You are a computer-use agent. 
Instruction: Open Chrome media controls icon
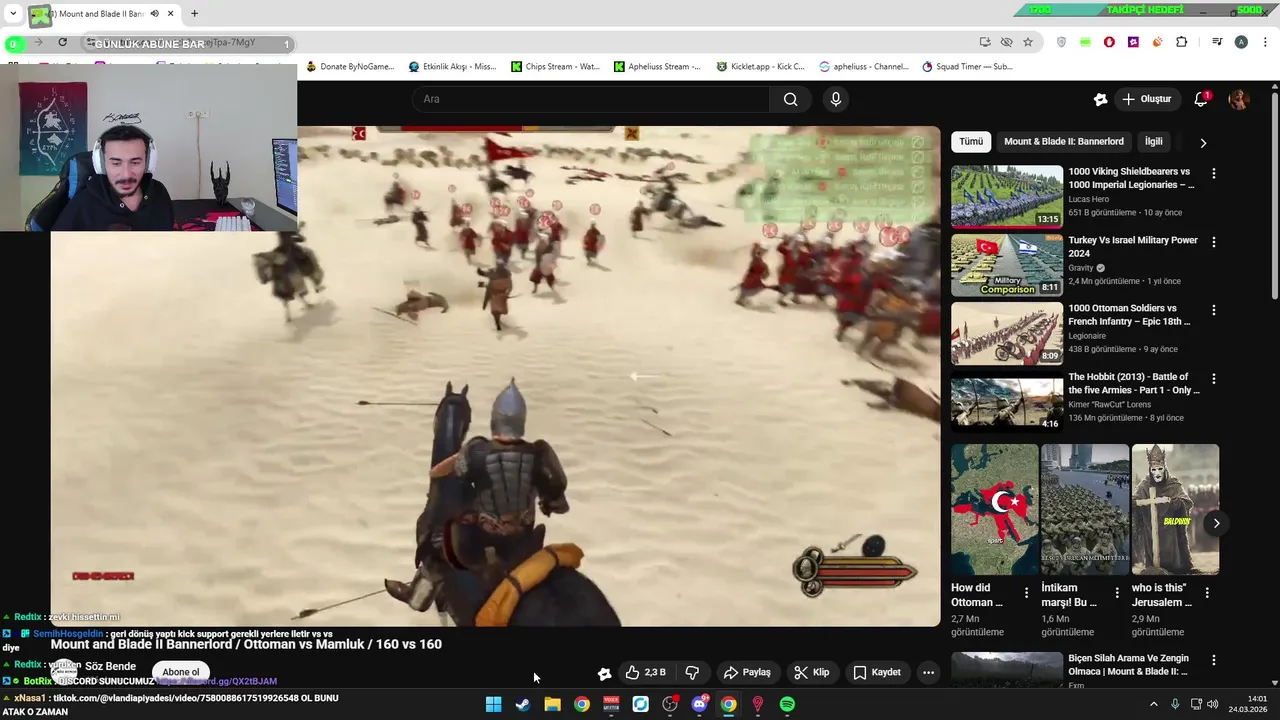1217,42
